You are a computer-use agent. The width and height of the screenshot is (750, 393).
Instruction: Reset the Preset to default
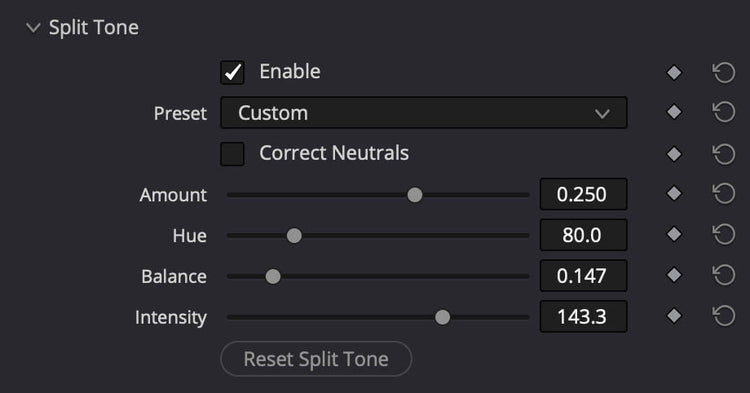point(724,112)
